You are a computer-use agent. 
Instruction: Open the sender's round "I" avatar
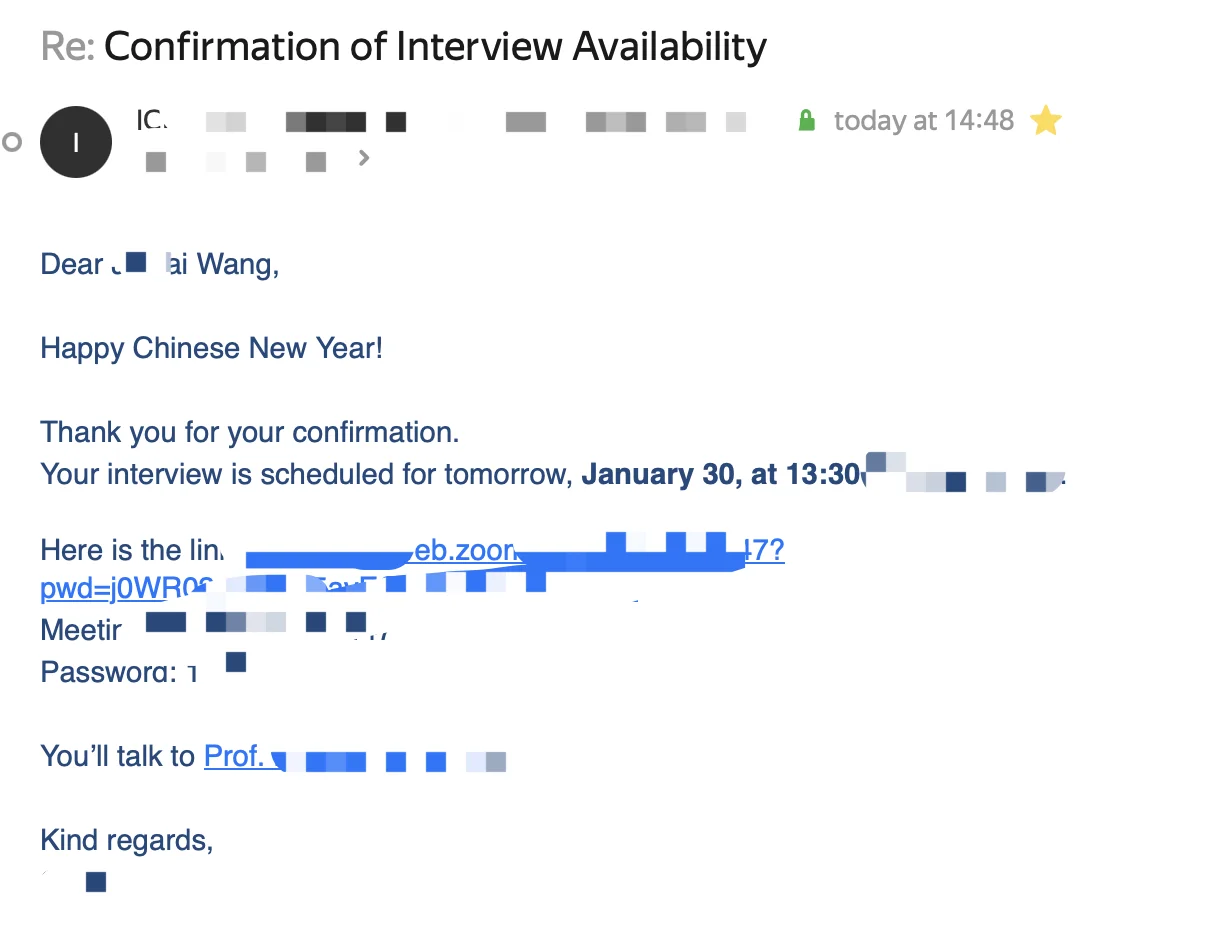[76, 142]
